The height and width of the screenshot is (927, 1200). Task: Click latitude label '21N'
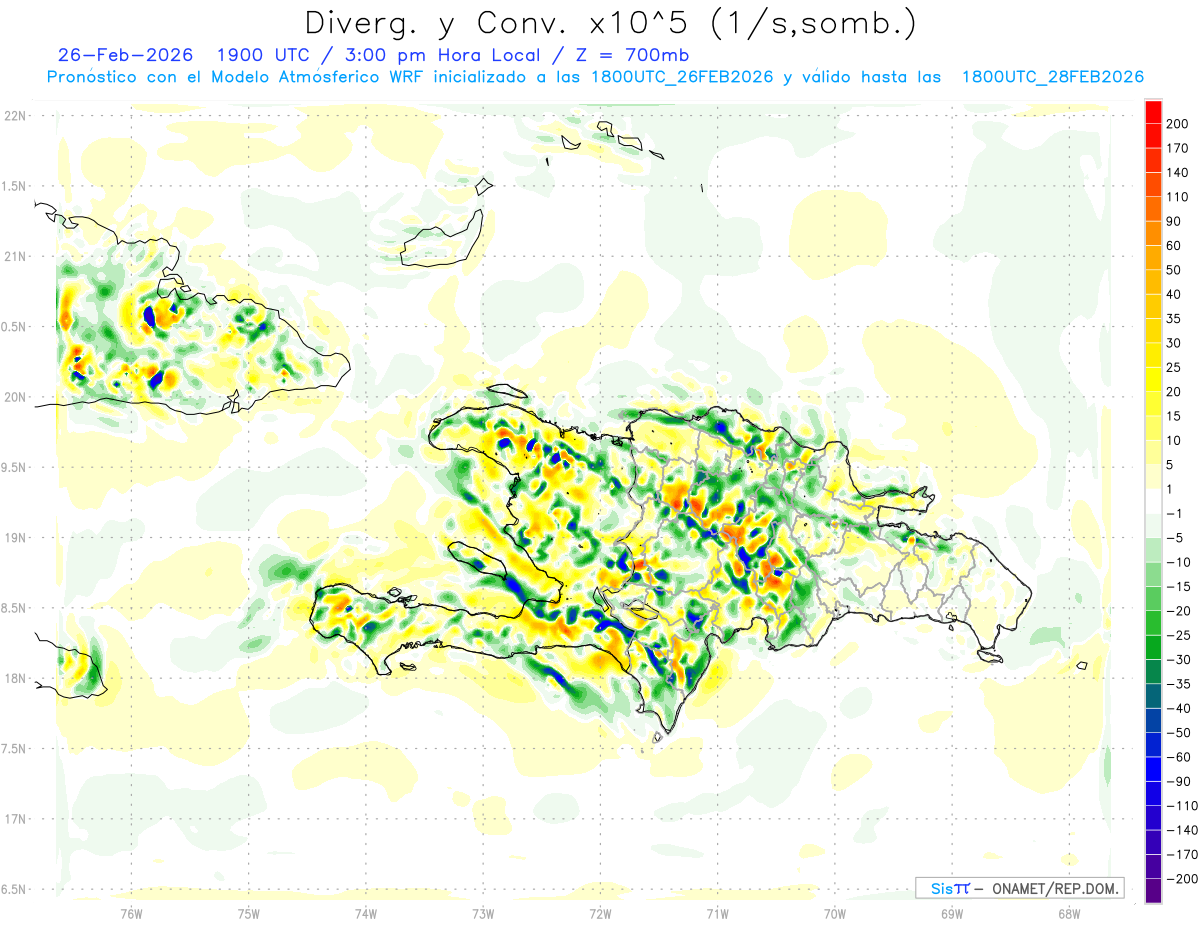(14, 256)
